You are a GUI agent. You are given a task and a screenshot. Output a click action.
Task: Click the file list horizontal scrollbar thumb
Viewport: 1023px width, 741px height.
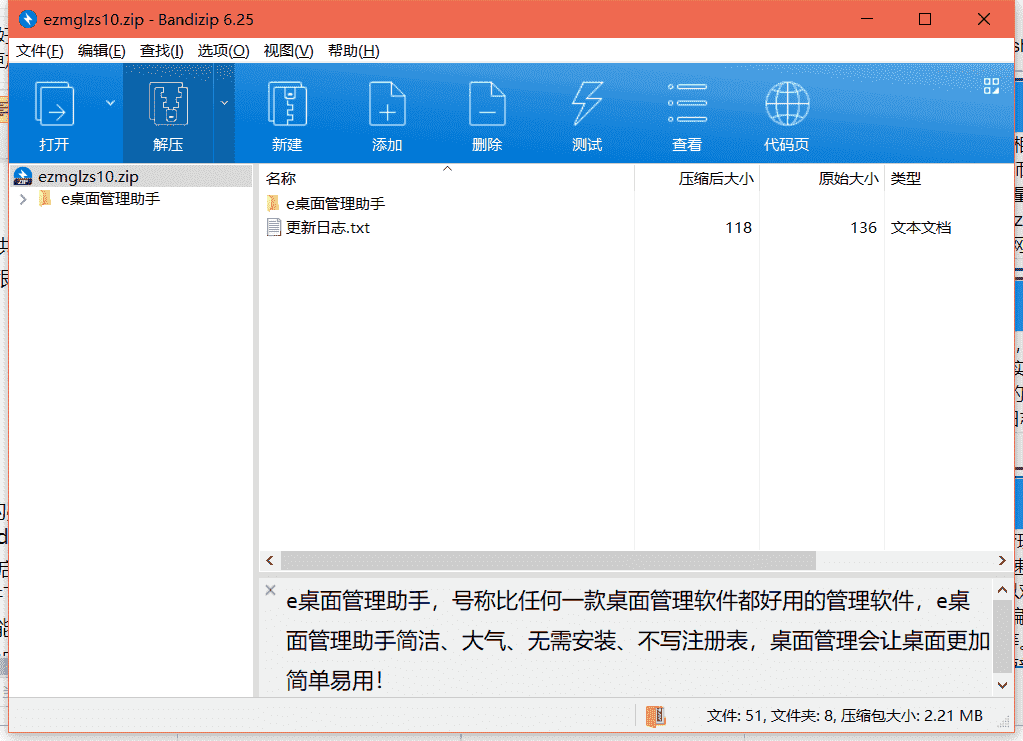click(548, 560)
